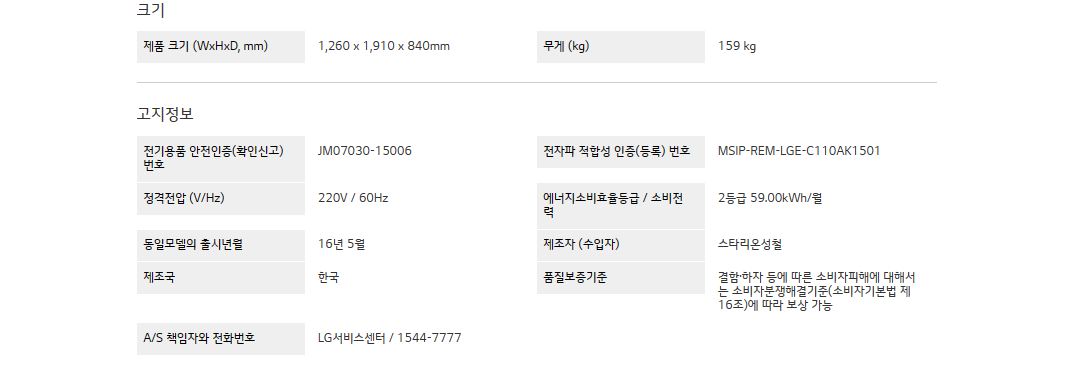Screen dimensions: 1070x371
Task: Click the 1,260 x 1,910 x 840mm value
Action: pos(384,46)
